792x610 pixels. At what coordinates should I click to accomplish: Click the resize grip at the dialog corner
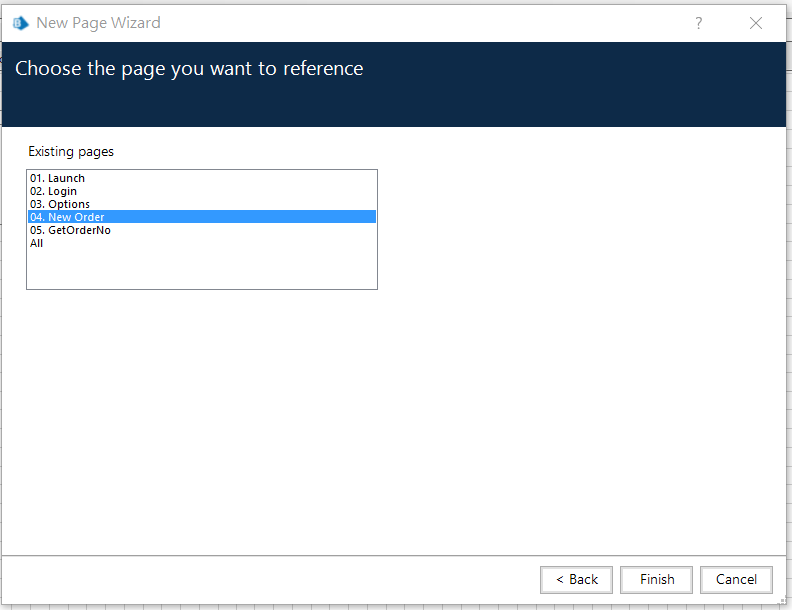(x=782, y=601)
